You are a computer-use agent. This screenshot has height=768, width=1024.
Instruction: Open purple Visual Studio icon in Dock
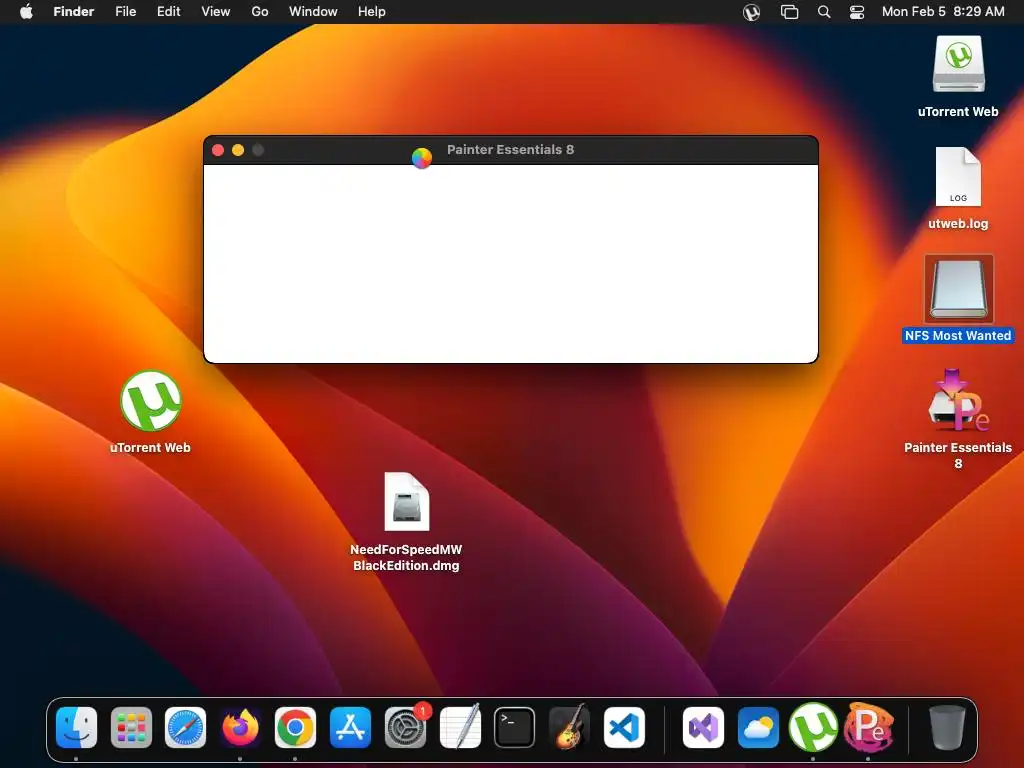tap(703, 728)
